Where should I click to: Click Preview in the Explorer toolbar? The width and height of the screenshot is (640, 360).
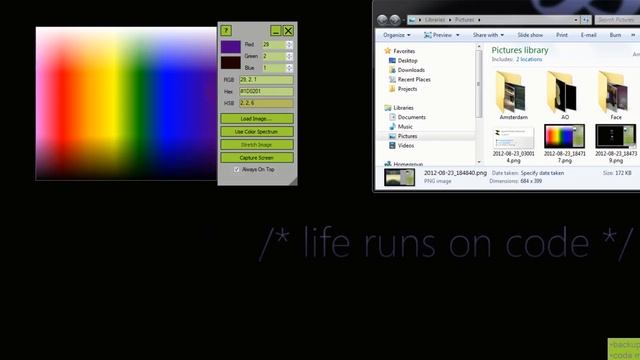pyautogui.click(x=438, y=35)
